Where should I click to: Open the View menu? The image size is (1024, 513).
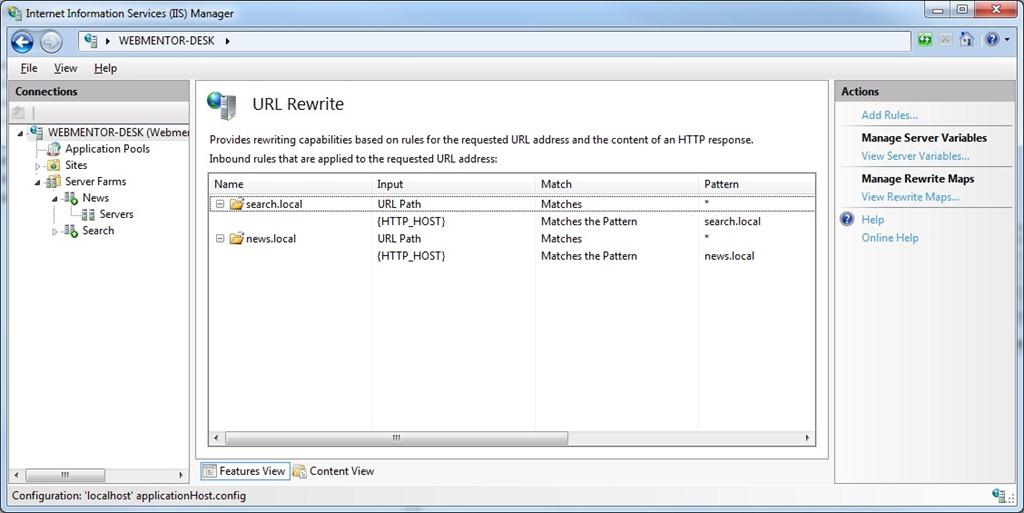pos(65,68)
